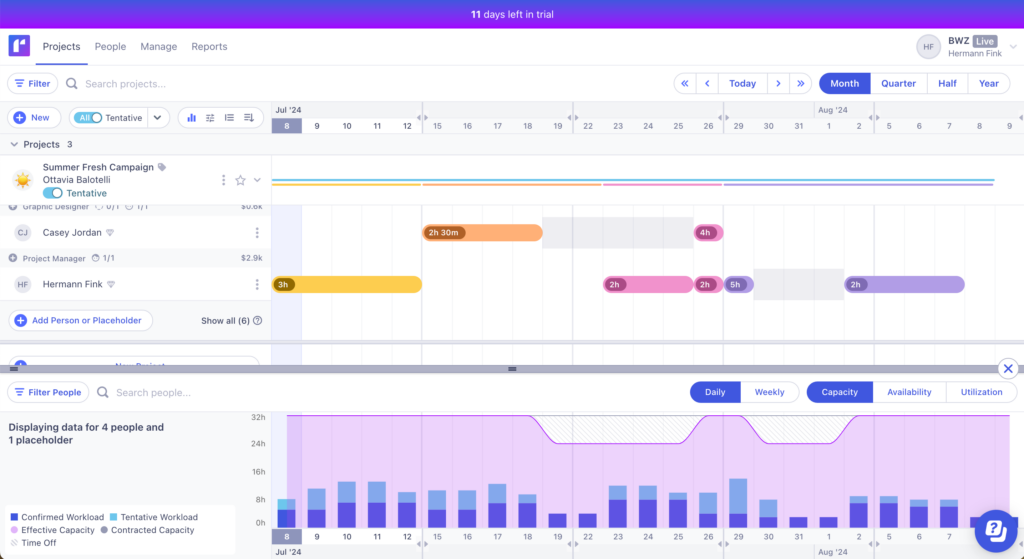Star the Summer Fresh Campaign project
This screenshot has height=559, width=1024.
pyautogui.click(x=240, y=180)
